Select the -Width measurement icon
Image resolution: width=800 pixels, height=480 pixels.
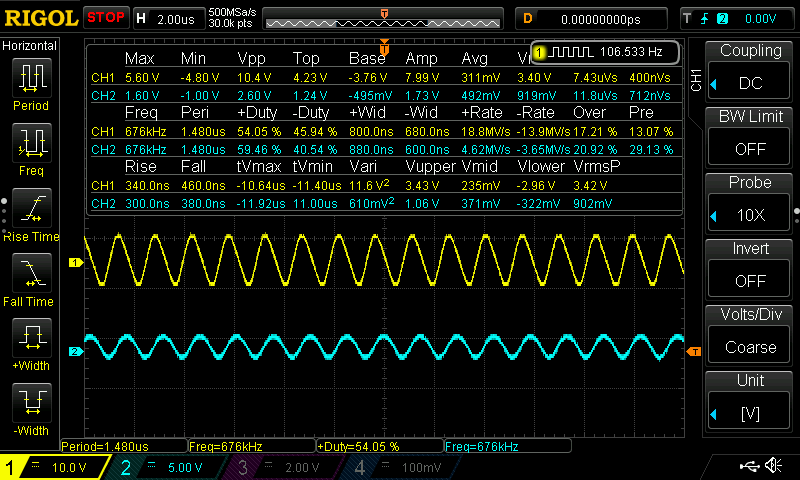click(32, 402)
